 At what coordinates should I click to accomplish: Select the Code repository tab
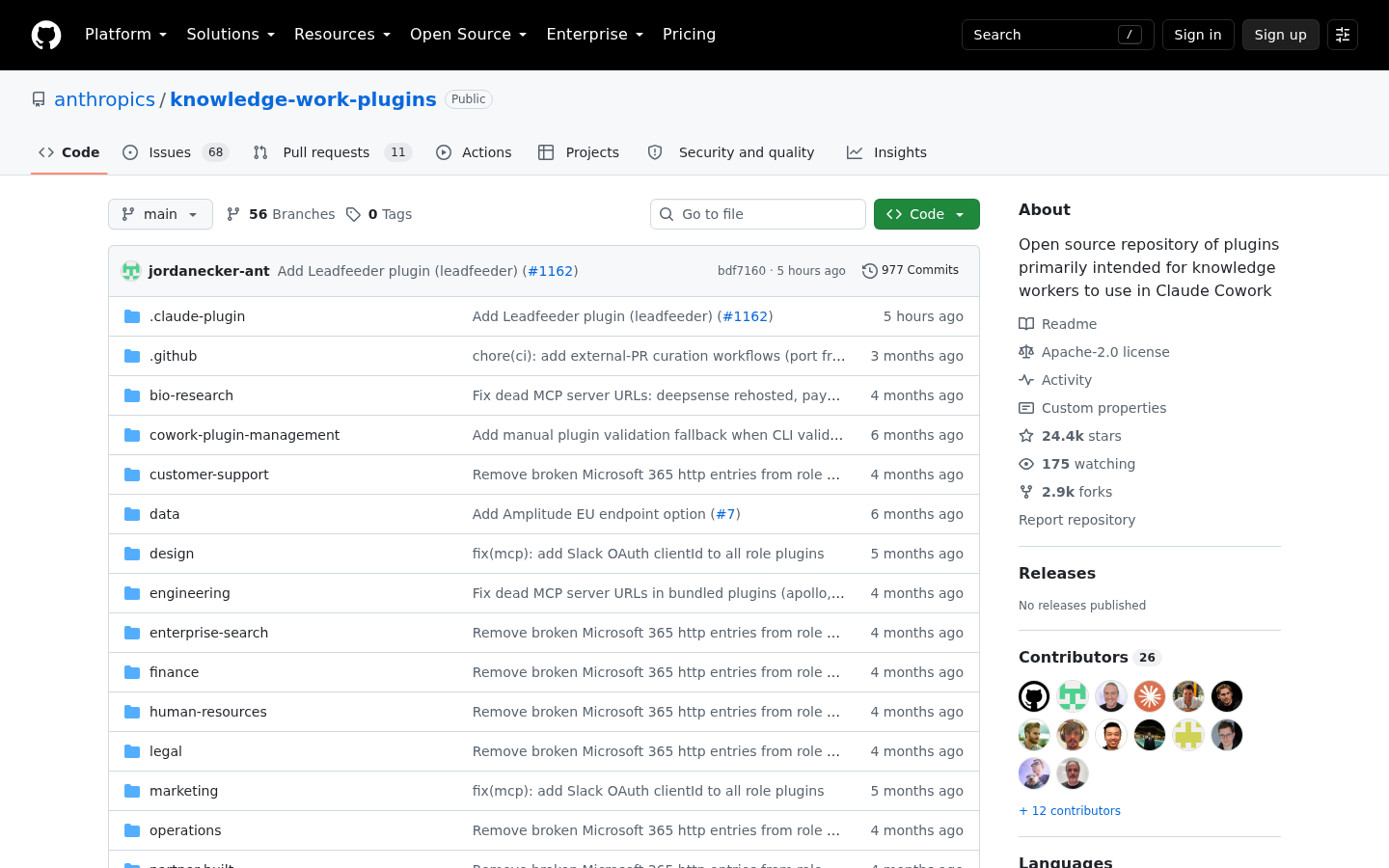(69, 152)
